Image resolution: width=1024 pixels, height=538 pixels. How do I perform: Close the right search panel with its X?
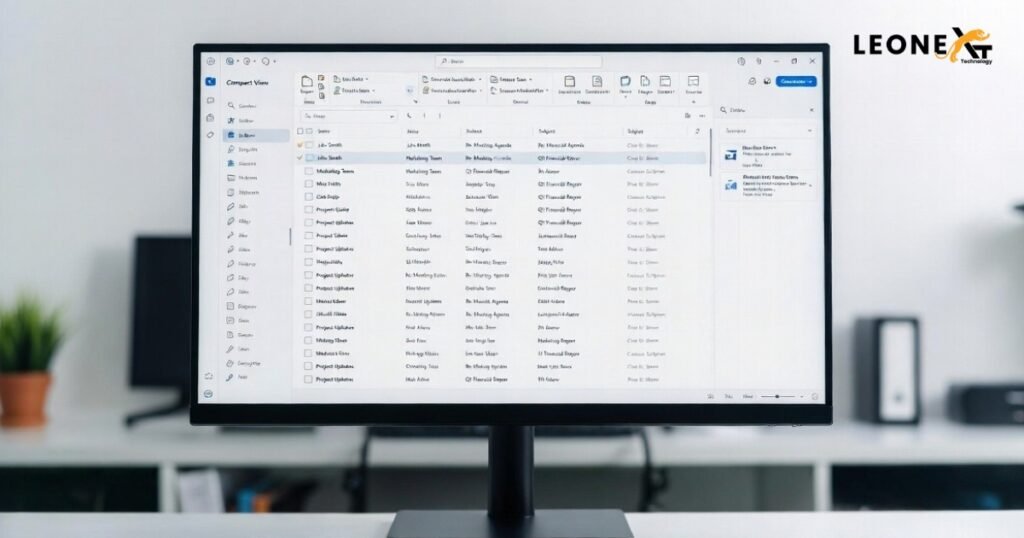pyautogui.click(x=812, y=110)
